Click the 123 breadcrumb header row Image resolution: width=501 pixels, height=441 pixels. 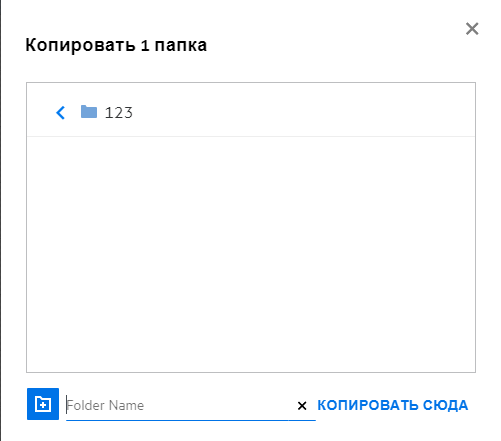[x=251, y=110]
